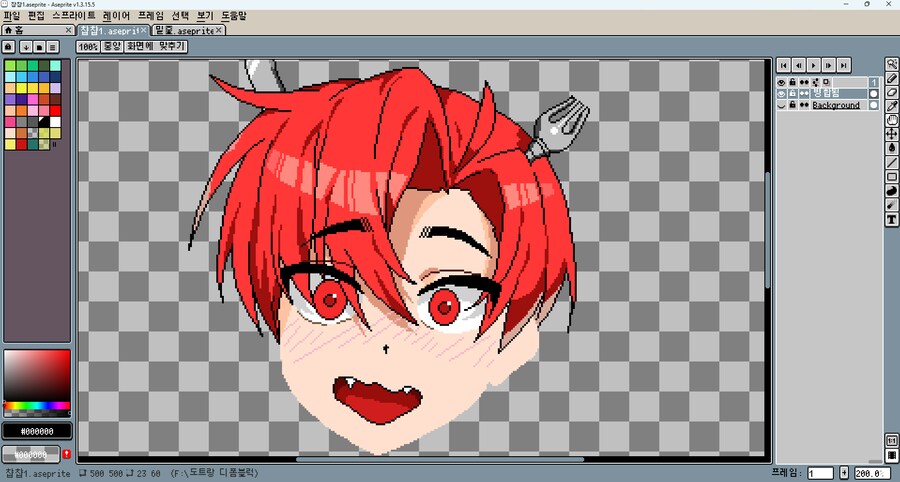Activate the Hand pan tool
The image size is (900, 482).
892,119
